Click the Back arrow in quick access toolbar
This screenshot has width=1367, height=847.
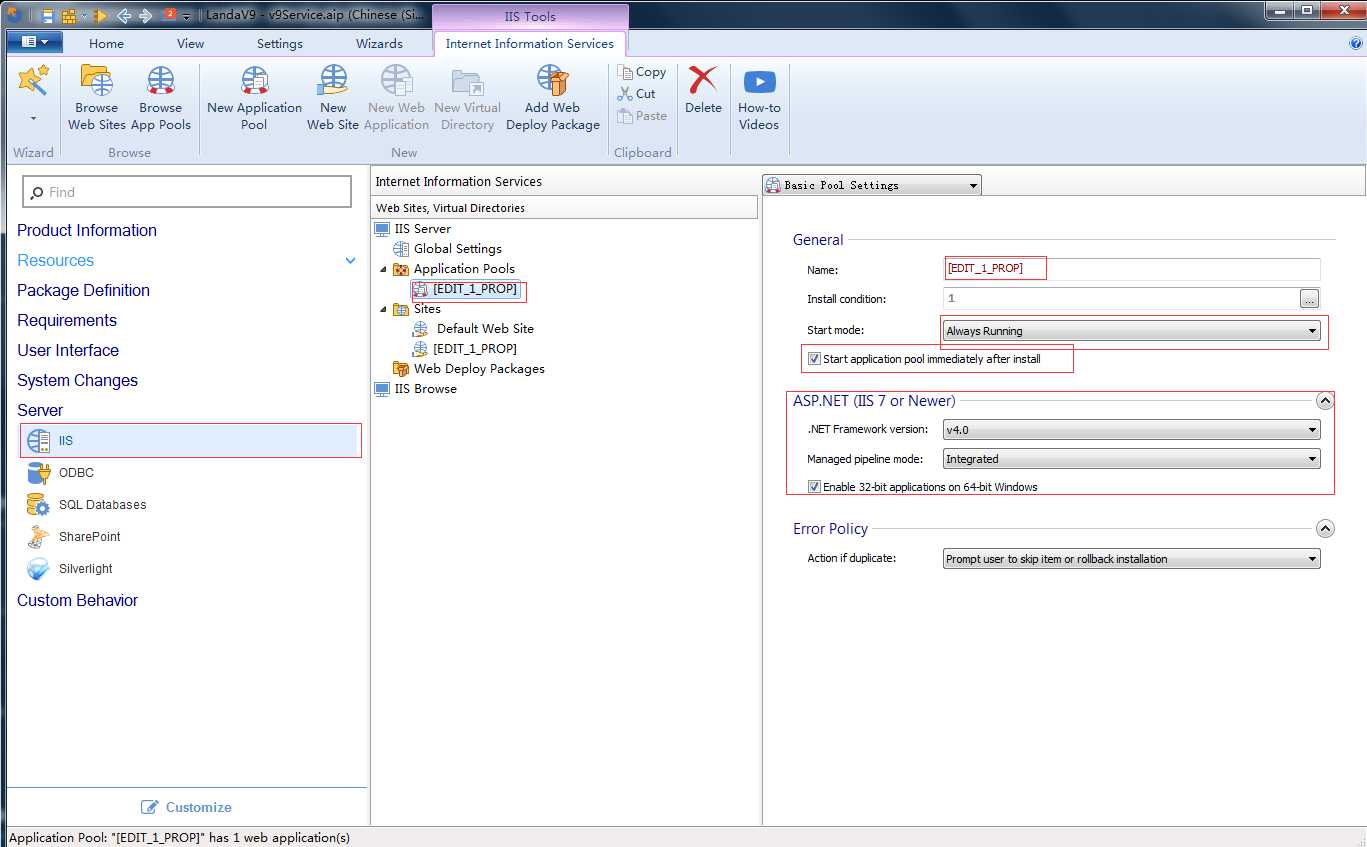124,15
